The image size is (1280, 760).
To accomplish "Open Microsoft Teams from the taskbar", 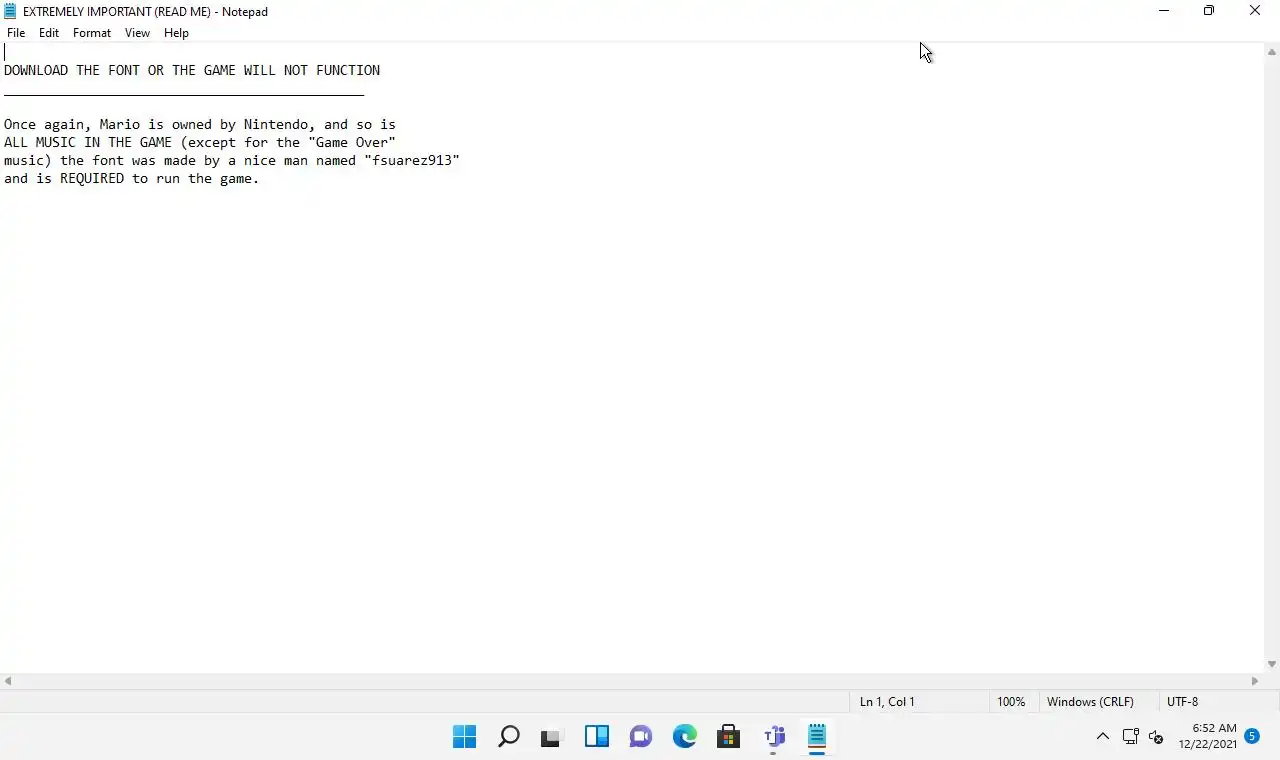I will 773,737.
